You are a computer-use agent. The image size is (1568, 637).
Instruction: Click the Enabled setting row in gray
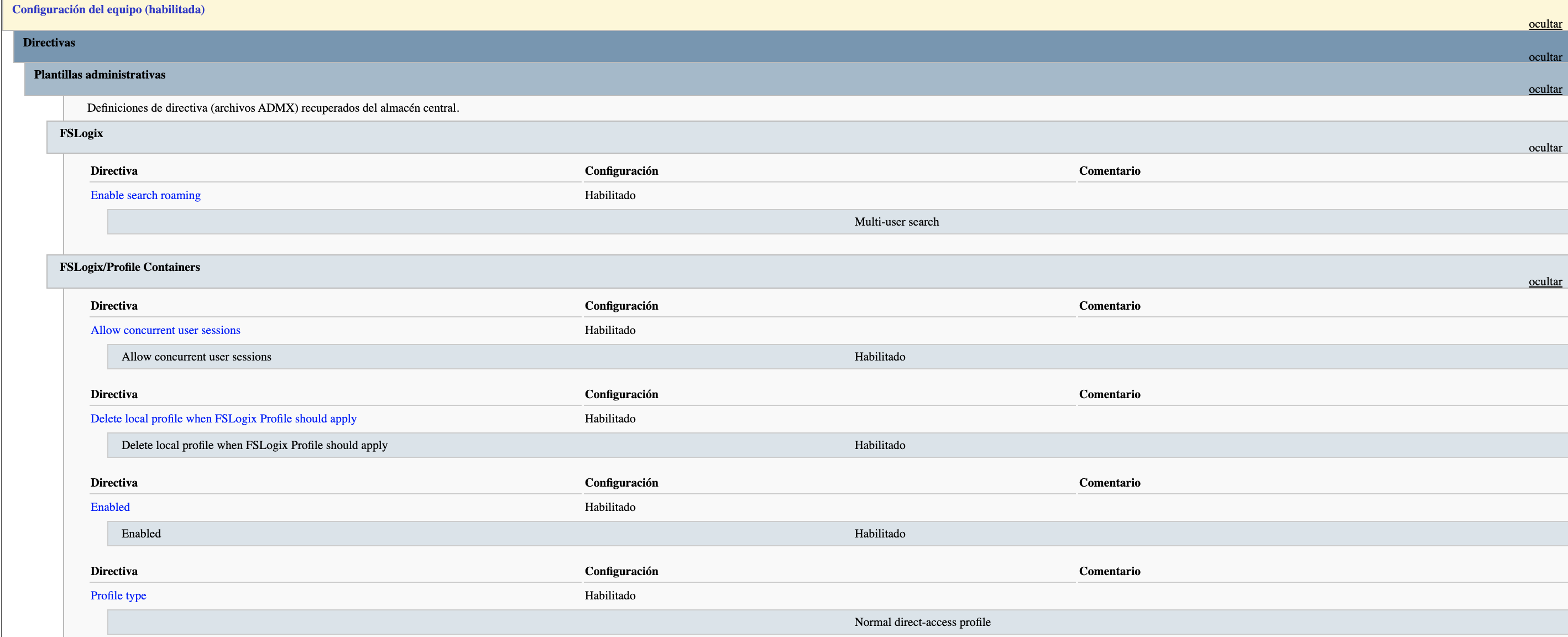[x=140, y=534]
